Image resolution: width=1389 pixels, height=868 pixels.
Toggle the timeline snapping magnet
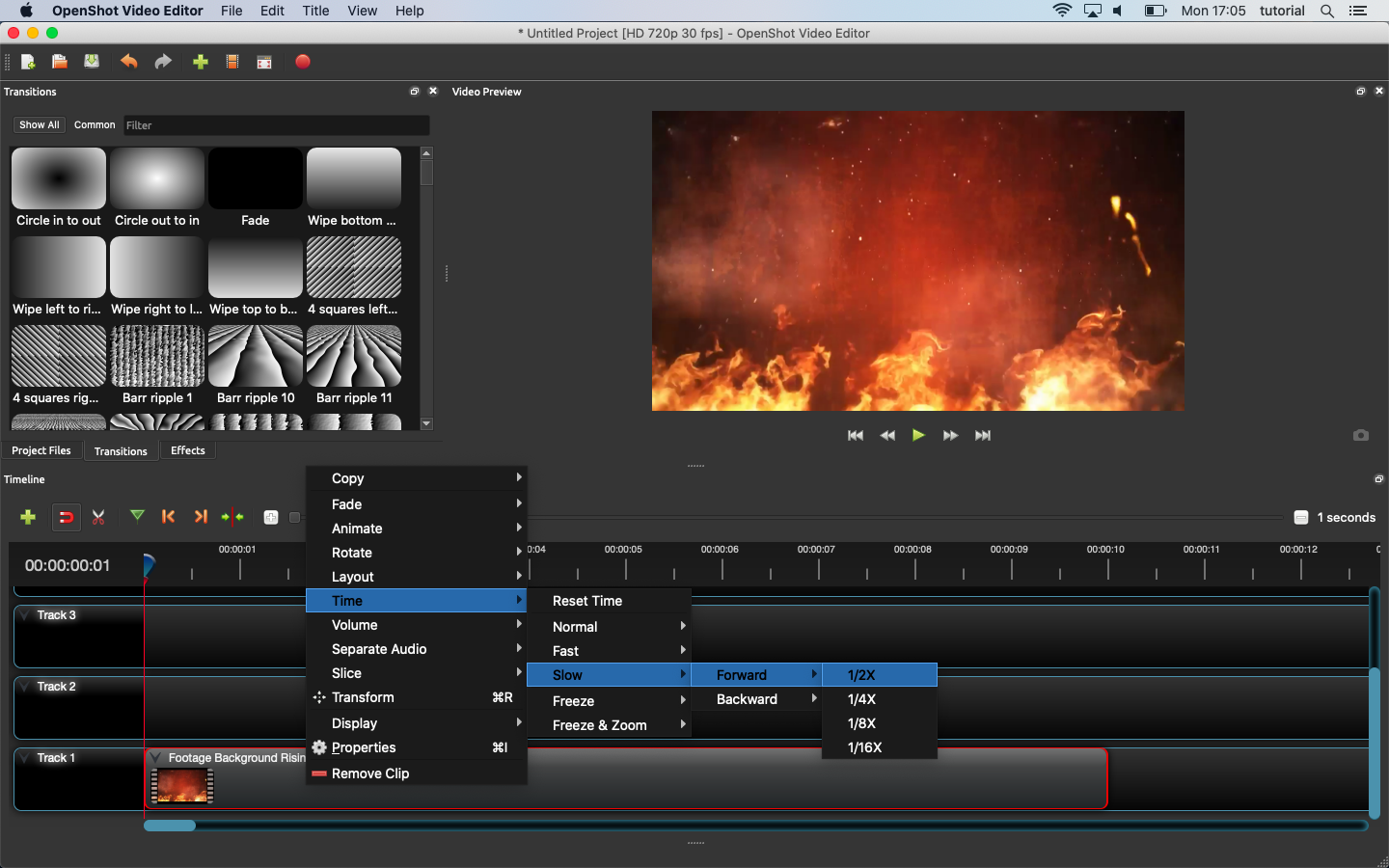click(x=66, y=517)
